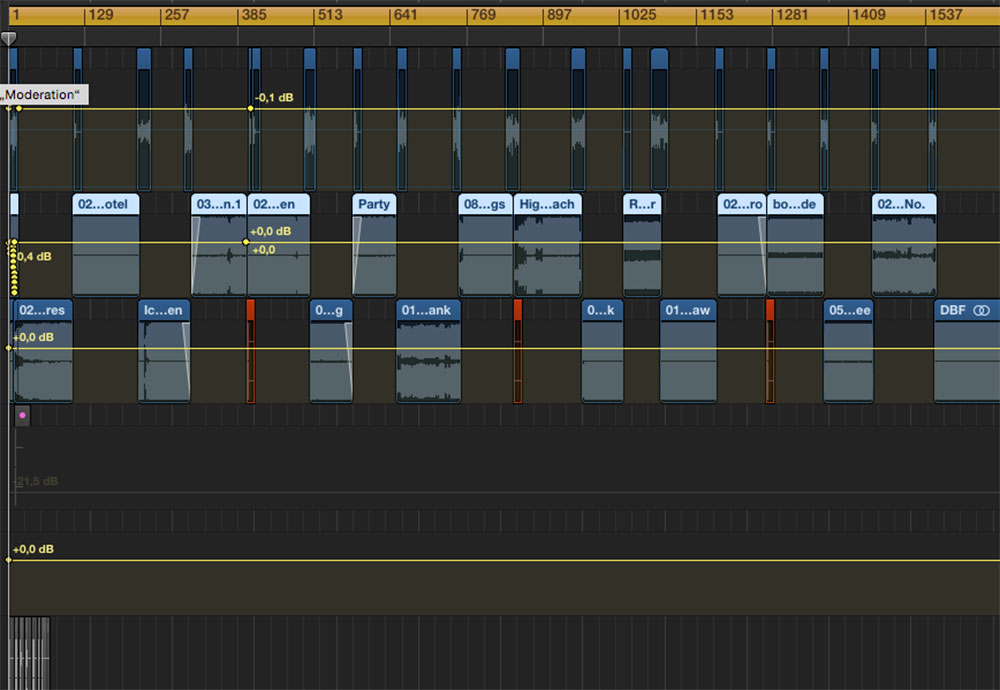Click bar 513 in the timeline ruler
This screenshot has width=1000, height=690.
332,15
